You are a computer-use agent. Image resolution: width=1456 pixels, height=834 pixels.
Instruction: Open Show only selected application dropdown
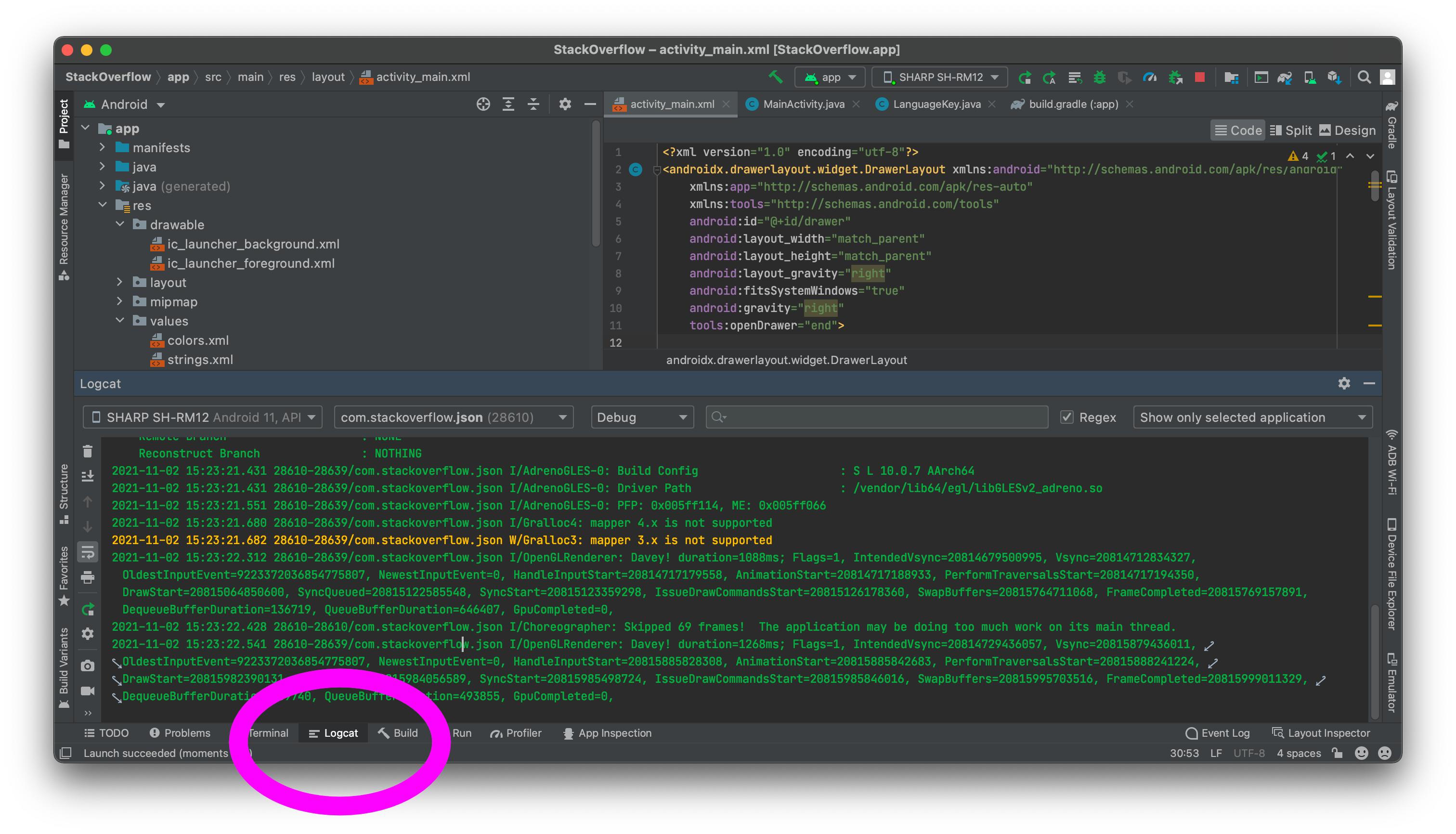pyautogui.click(x=1253, y=417)
